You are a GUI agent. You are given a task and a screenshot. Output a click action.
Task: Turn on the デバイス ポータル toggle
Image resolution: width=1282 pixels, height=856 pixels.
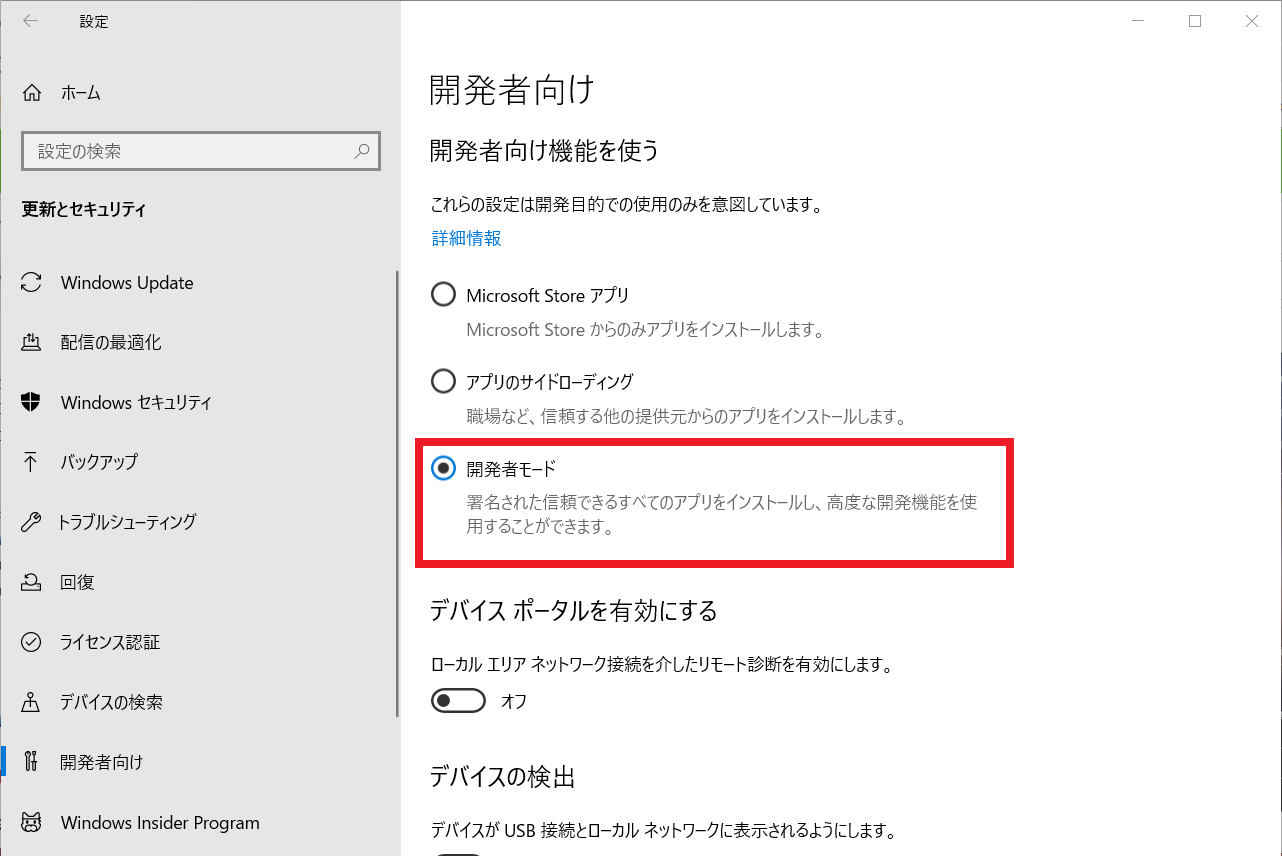click(x=458, y=700)
